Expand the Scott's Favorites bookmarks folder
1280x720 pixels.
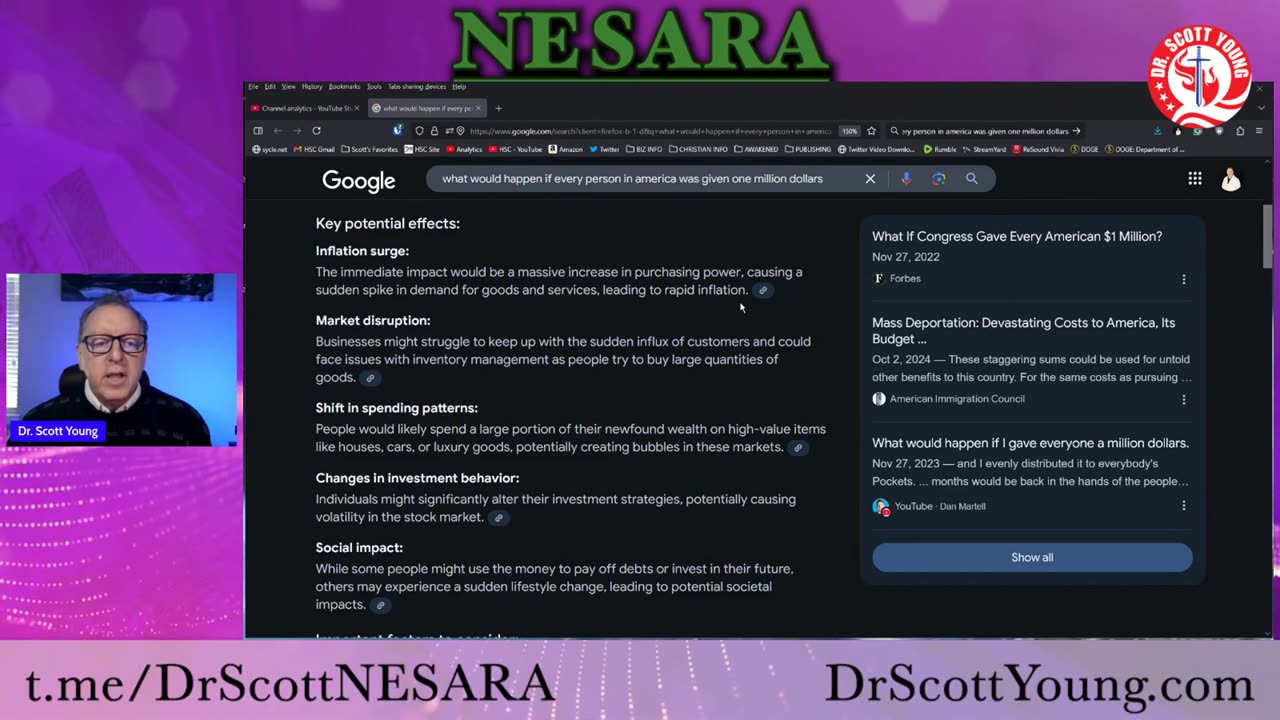(x=370, y=149)
